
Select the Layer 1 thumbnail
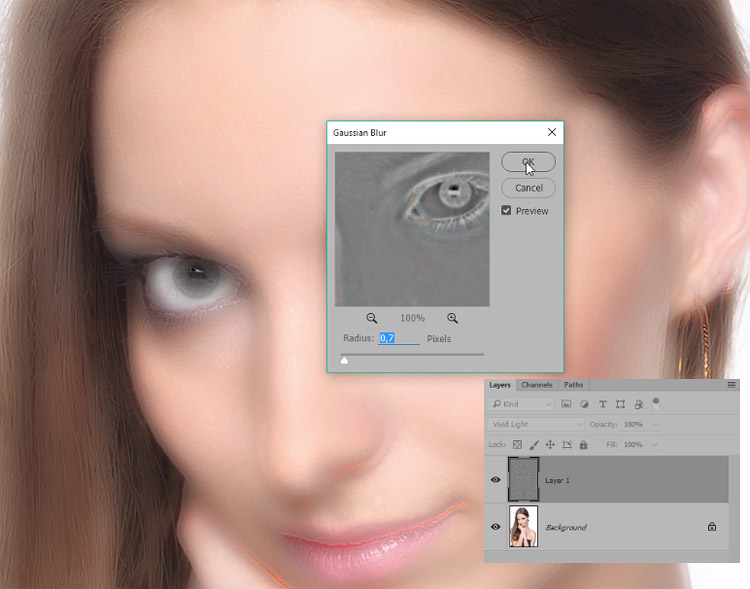click(523, 479)
